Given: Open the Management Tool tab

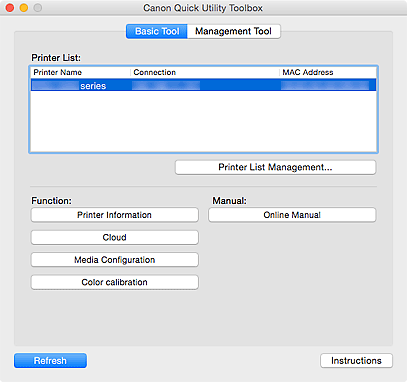Looking at the screenshot, I should coord(234,31).
